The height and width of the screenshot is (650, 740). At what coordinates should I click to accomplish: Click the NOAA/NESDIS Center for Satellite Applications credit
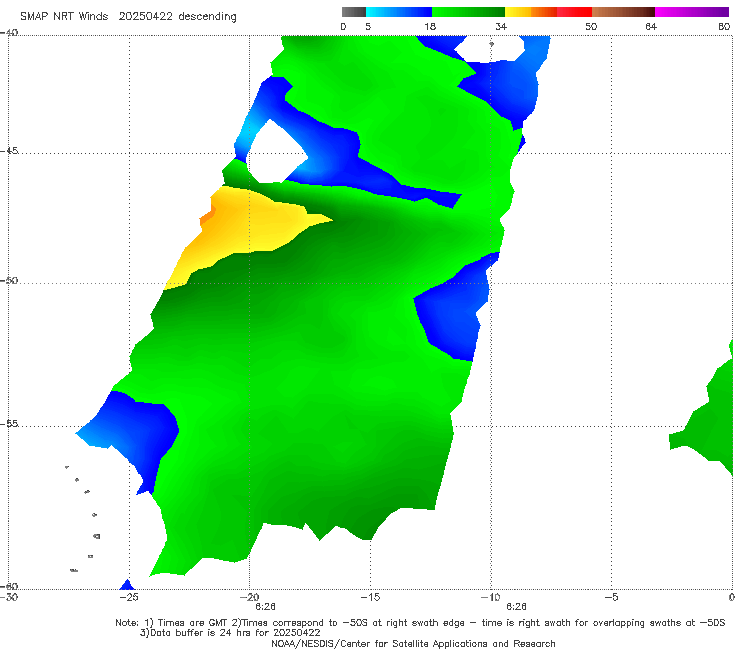[x=413, y=643]
